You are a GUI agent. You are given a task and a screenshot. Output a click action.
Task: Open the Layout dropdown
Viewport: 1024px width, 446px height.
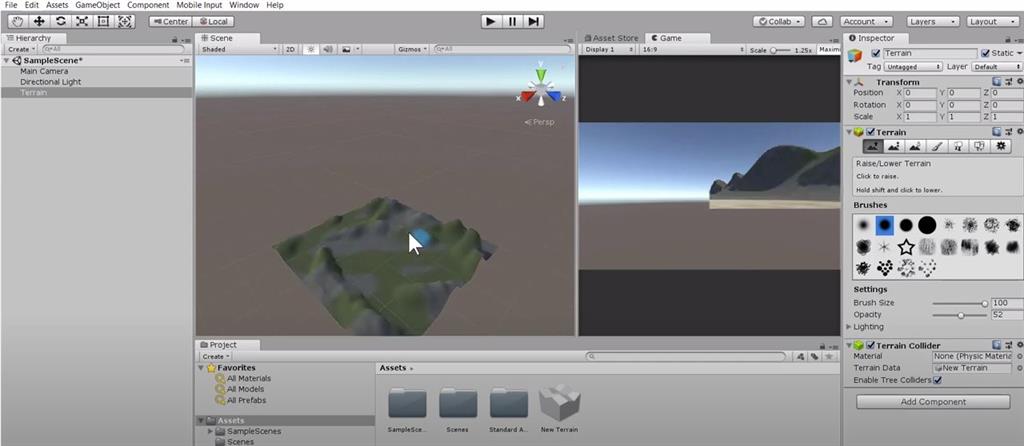click(991, 22)
